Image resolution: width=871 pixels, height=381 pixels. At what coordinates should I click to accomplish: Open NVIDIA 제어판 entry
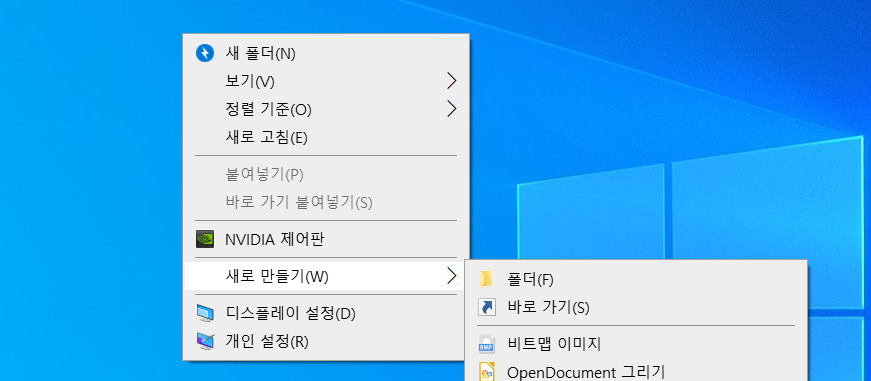326,239
